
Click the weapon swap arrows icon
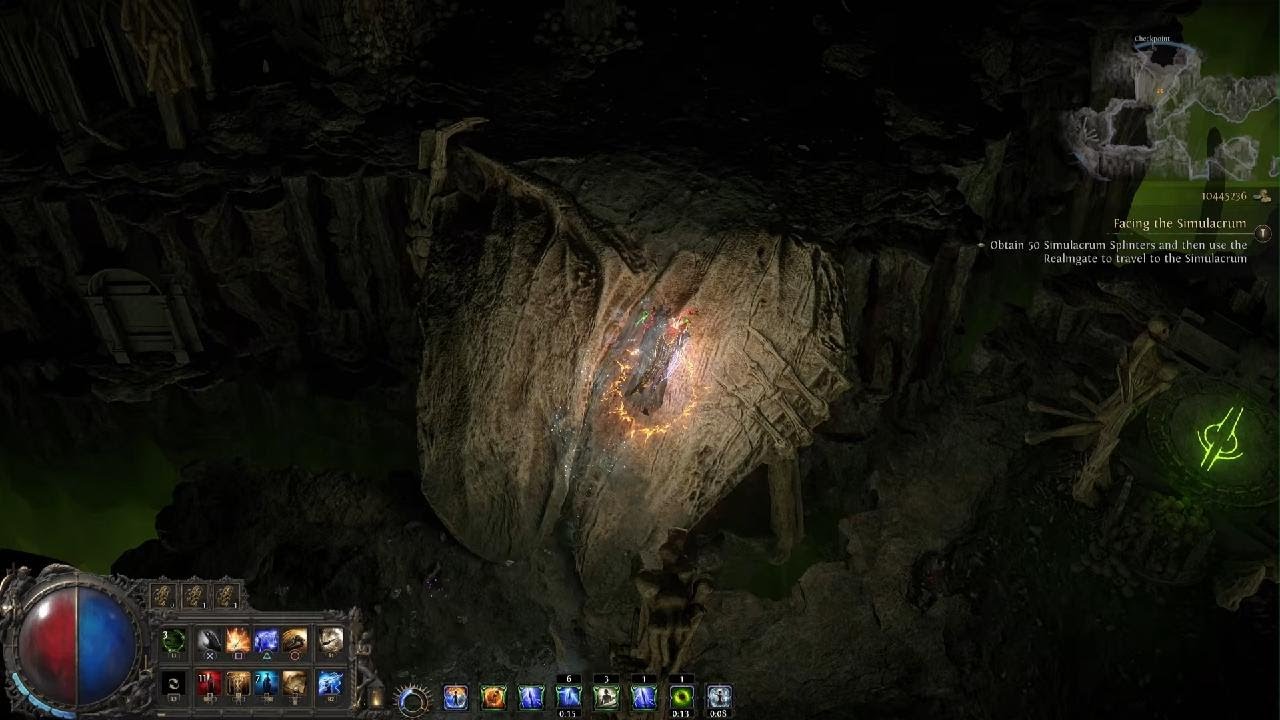(174, 684)
